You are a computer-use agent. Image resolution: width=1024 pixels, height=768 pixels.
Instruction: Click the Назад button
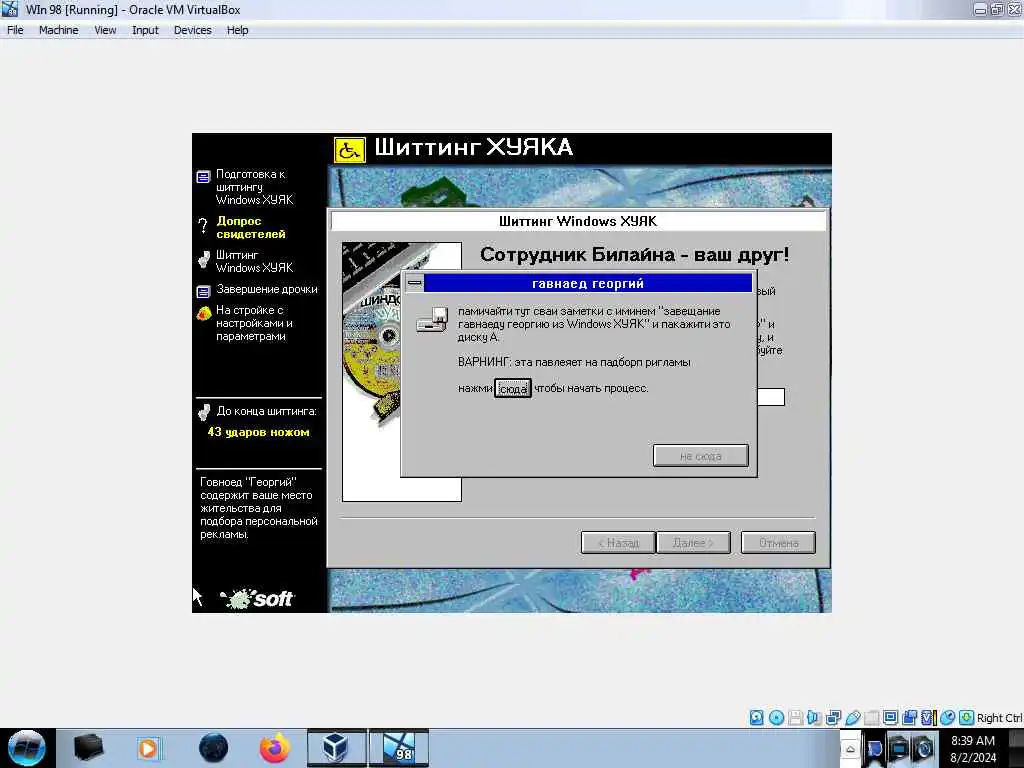(618, 543)
